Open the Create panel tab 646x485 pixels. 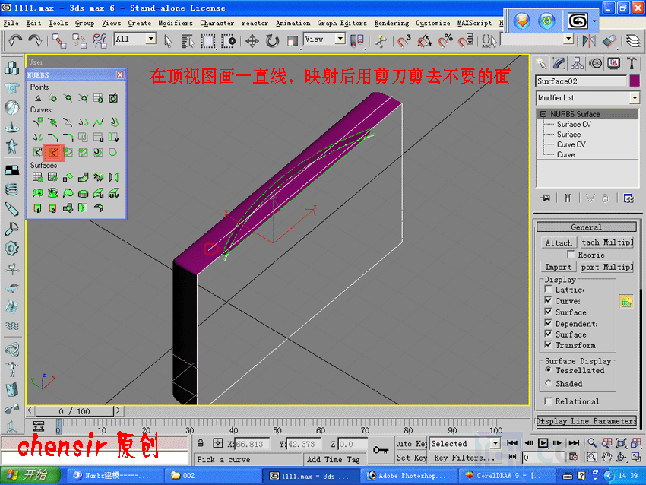click(541, 63)
